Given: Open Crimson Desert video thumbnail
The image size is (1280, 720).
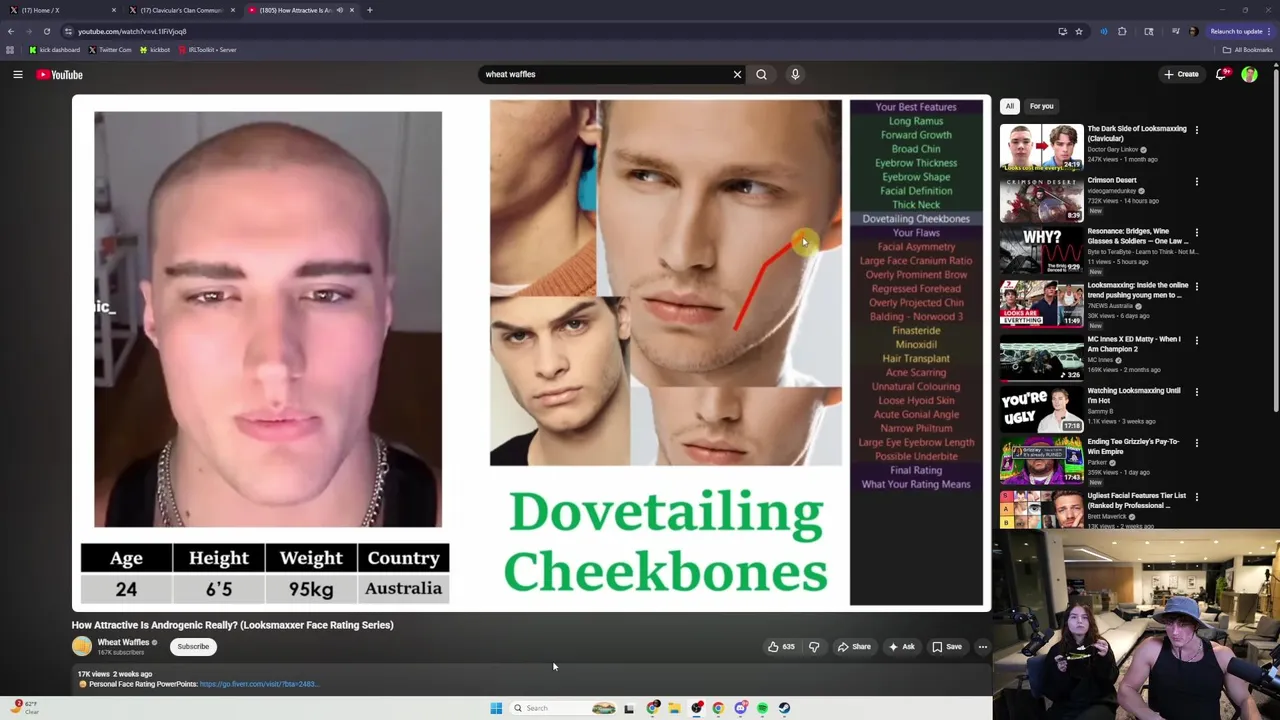Looking at the screenshot, I should [x=1041, y=199].
